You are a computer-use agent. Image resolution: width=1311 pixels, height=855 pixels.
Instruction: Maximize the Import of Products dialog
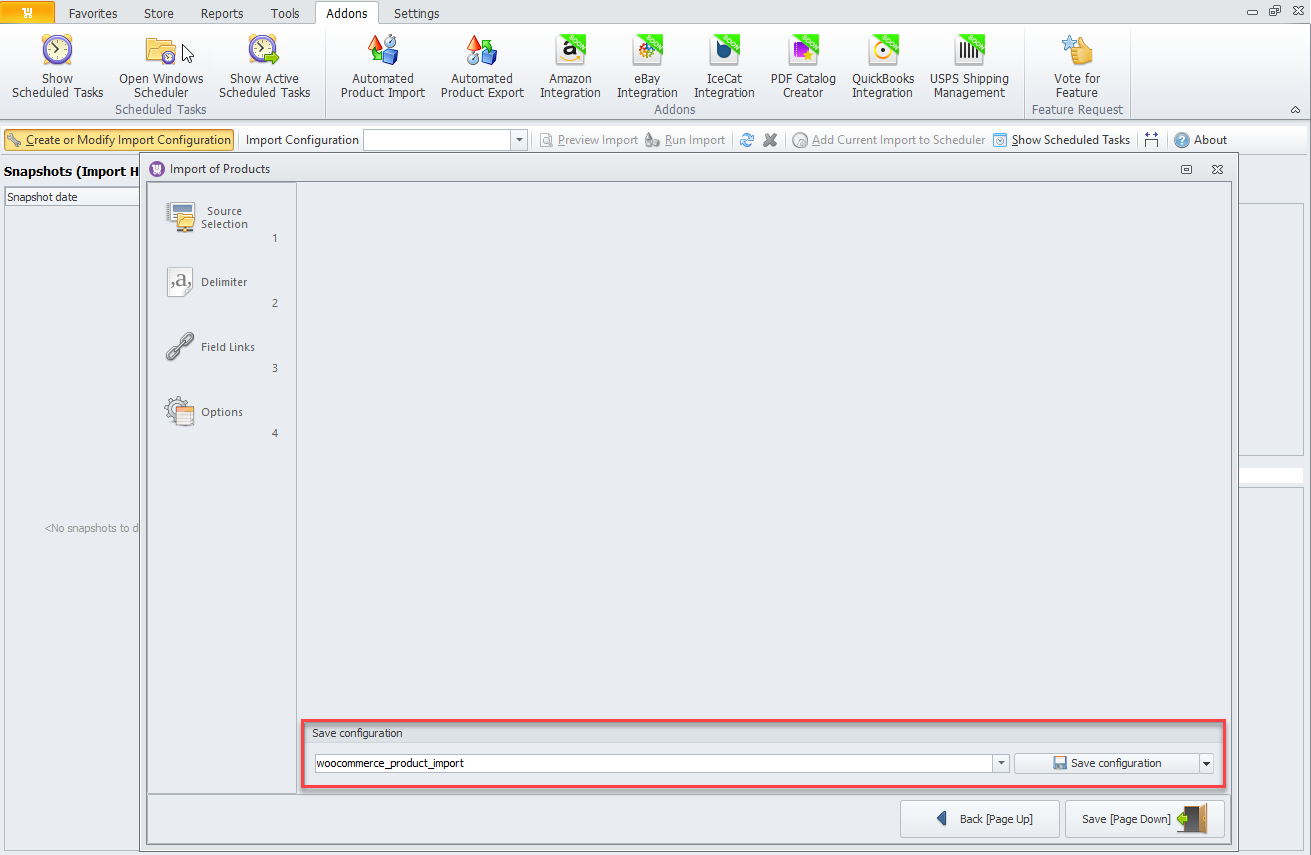pyautogui.click(x=1187, y=170)
